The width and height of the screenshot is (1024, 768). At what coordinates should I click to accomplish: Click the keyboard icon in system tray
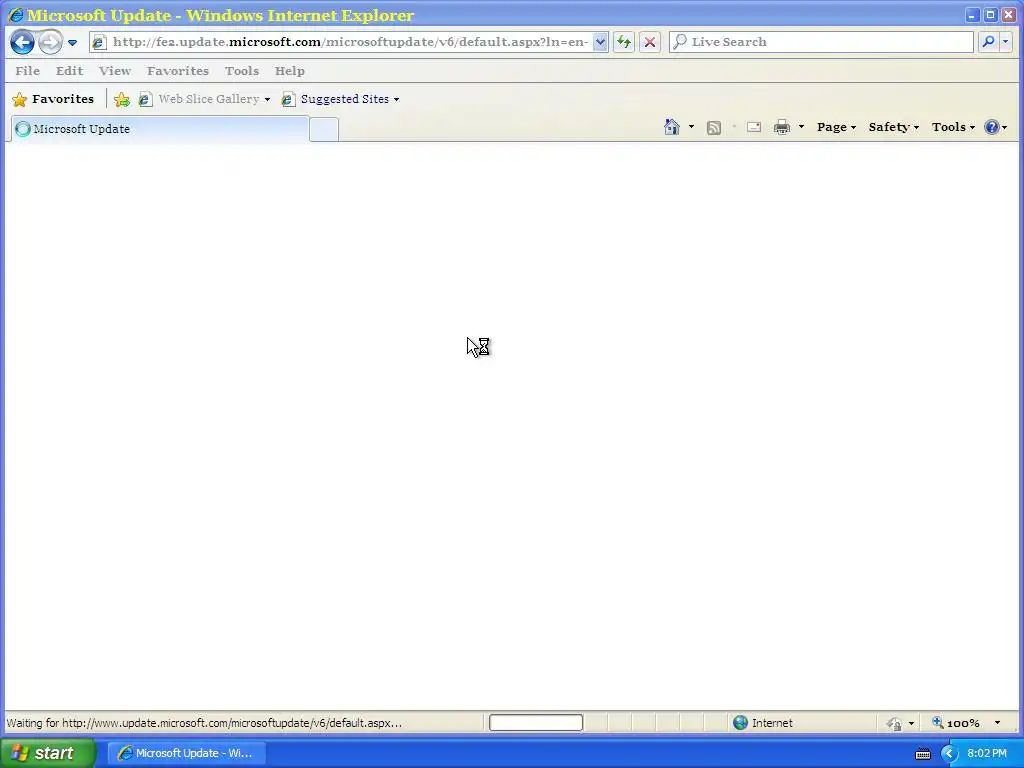click(x=923, y=754)
